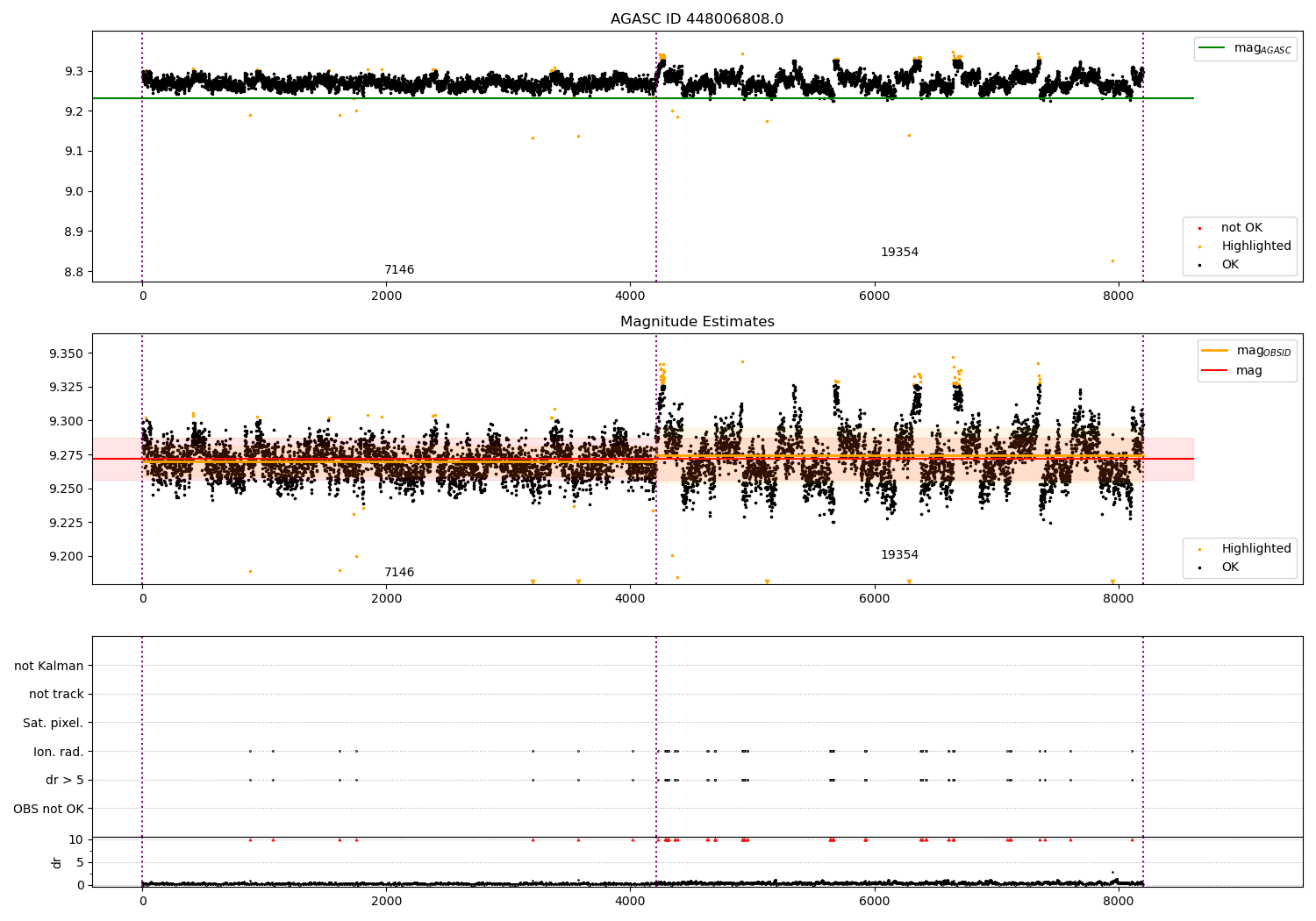Click obsid label 7146 in Magnitude Estimates plot

click(399, 573)
